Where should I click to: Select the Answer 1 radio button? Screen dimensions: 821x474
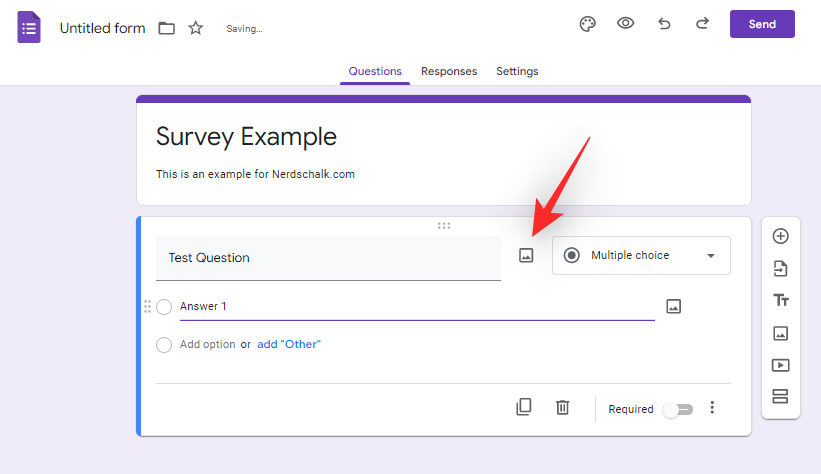pyautogui.click(x=164, y=307)
